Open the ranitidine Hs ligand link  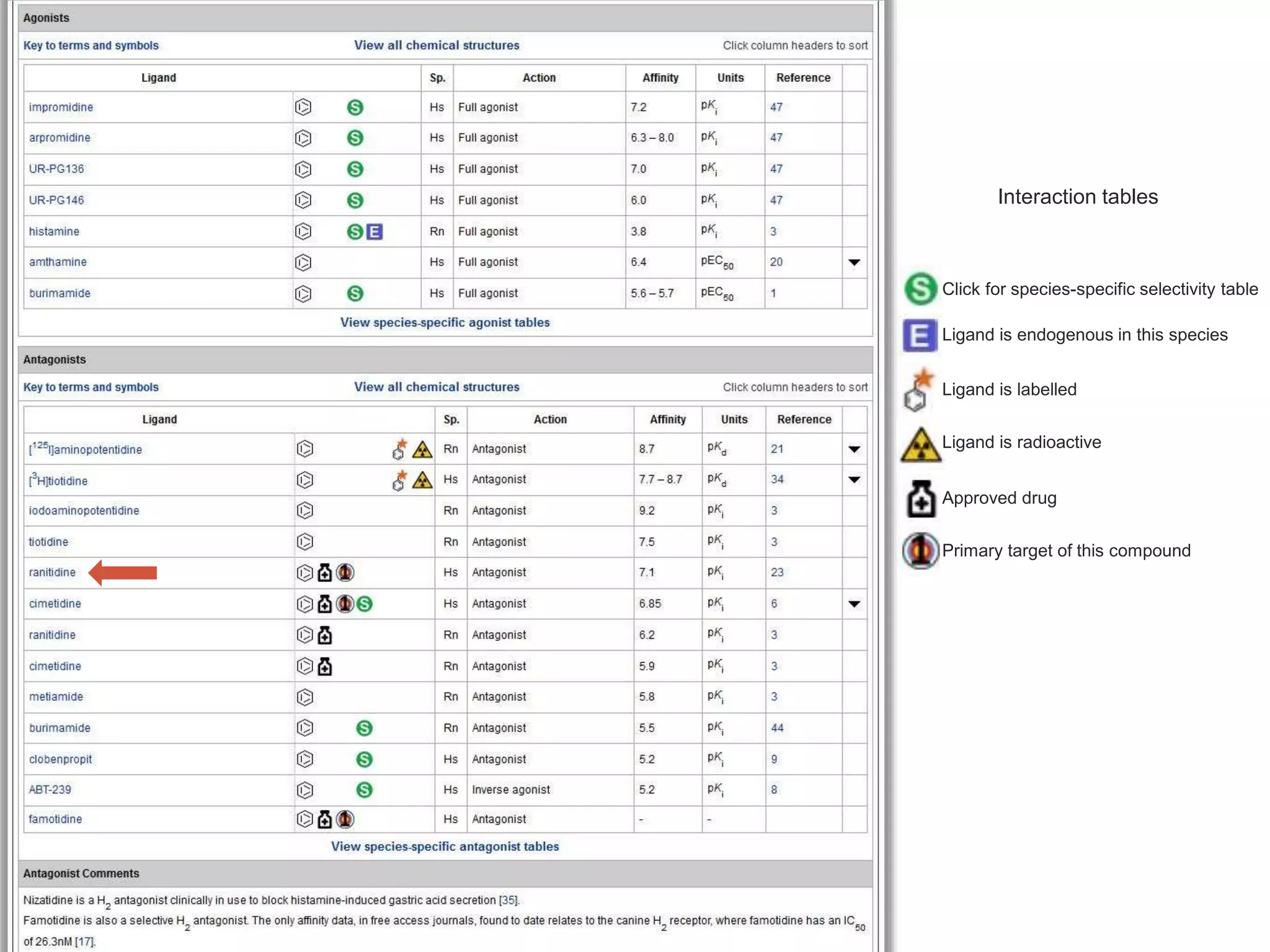click(52, 572)
